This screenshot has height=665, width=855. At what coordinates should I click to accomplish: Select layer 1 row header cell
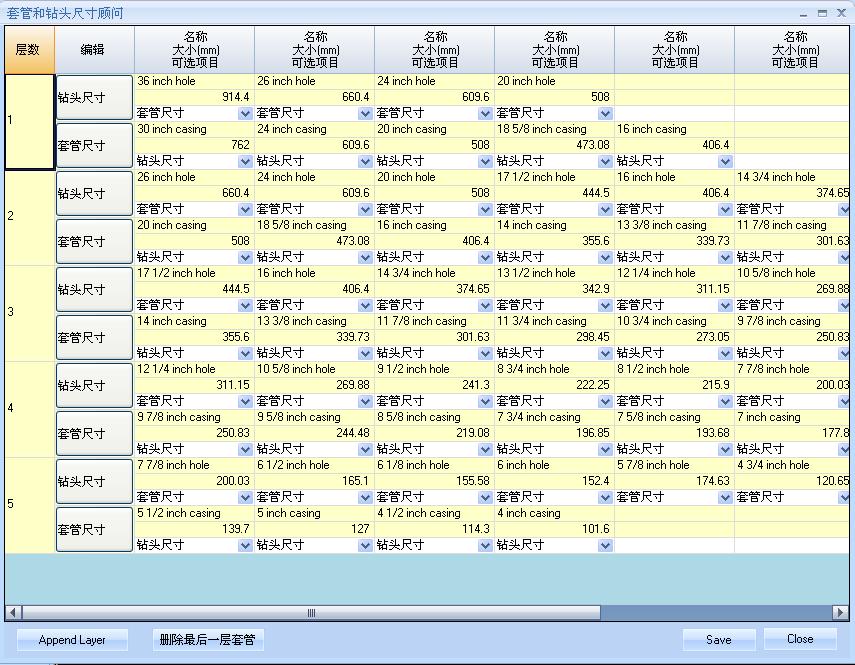click(29, 122)
